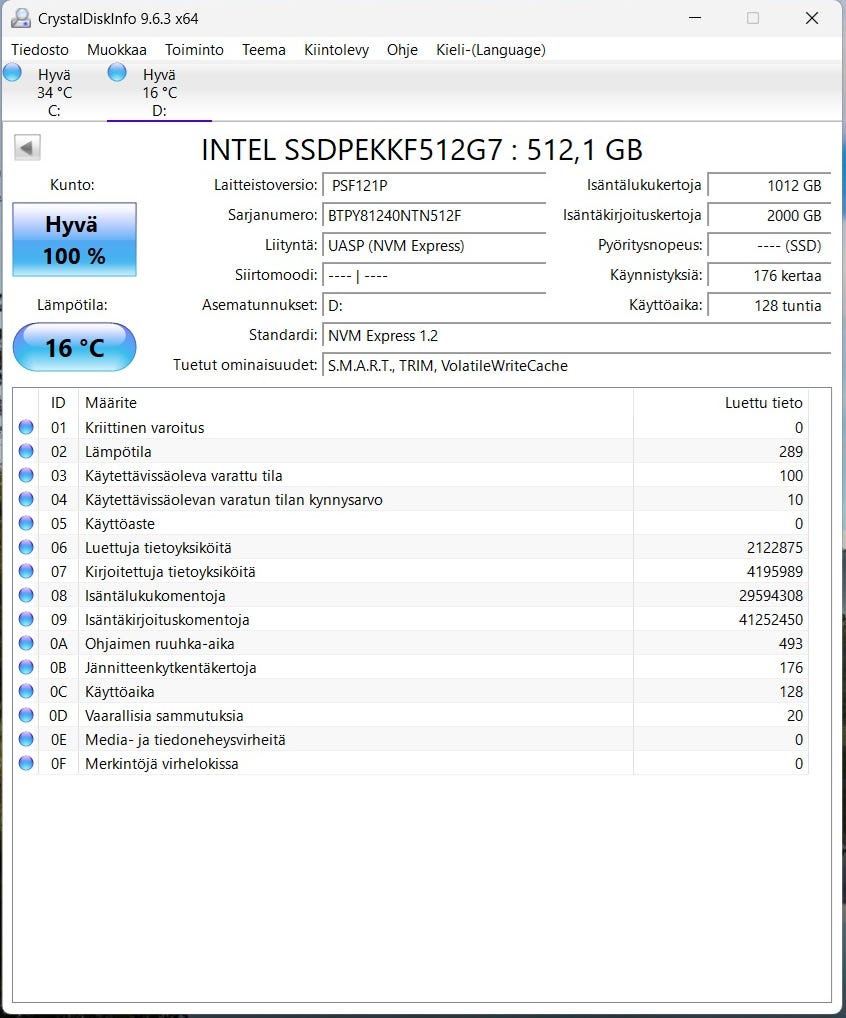Screen dimensions: 846x1018
Task: Open the Tiedosto menu
Action: click(40, 50)
